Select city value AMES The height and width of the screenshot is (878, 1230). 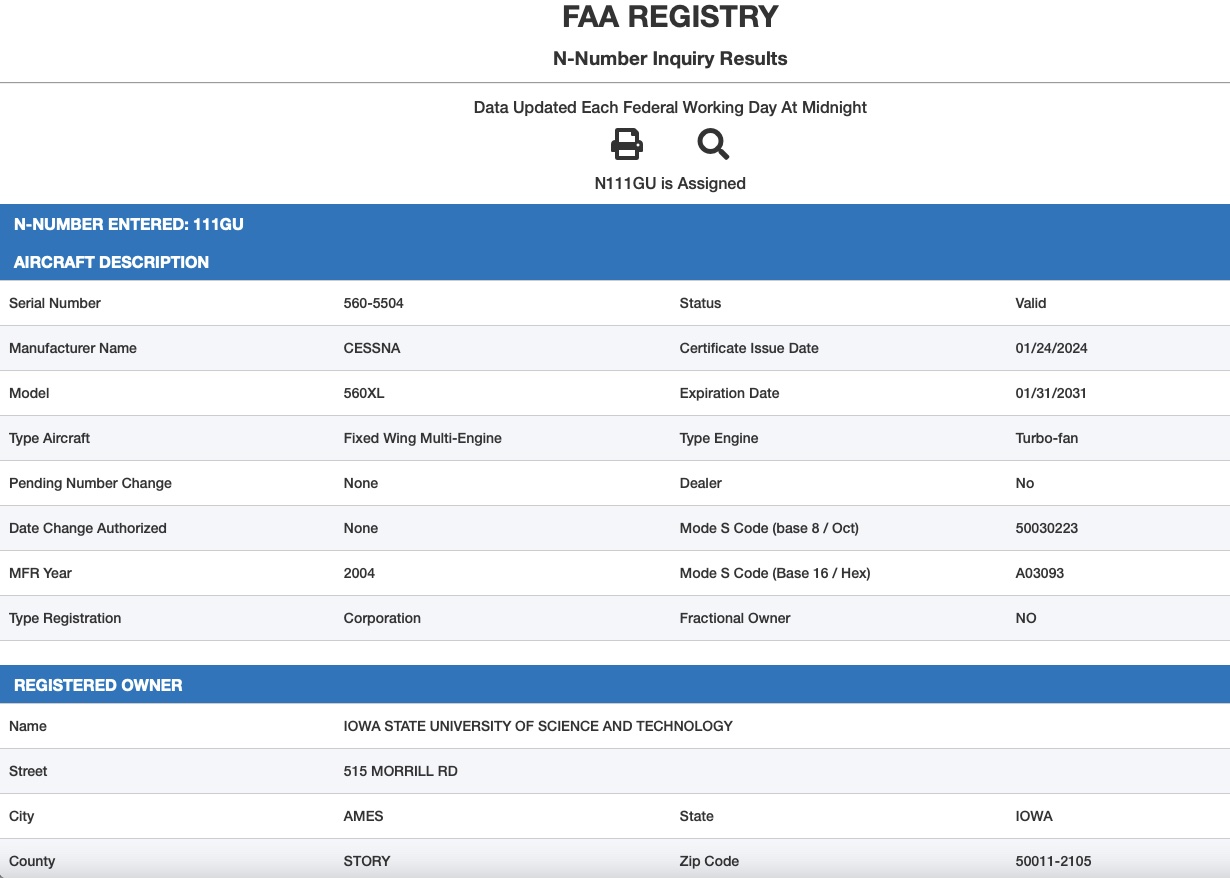click(364, 816)
